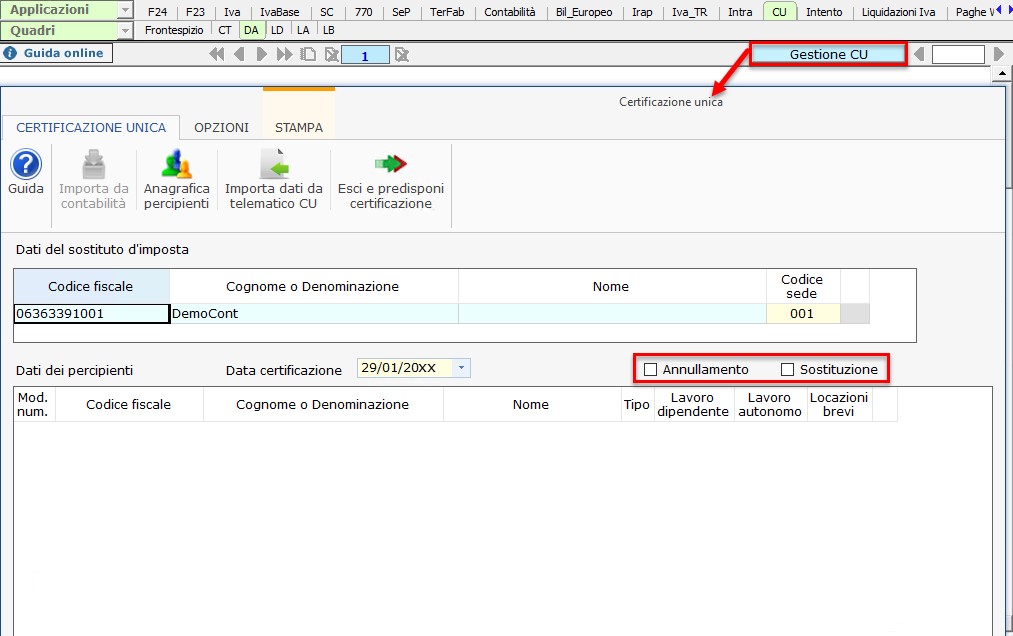Click the Intento tab
The image size is (1013, 636).
[x=824, y=12]
